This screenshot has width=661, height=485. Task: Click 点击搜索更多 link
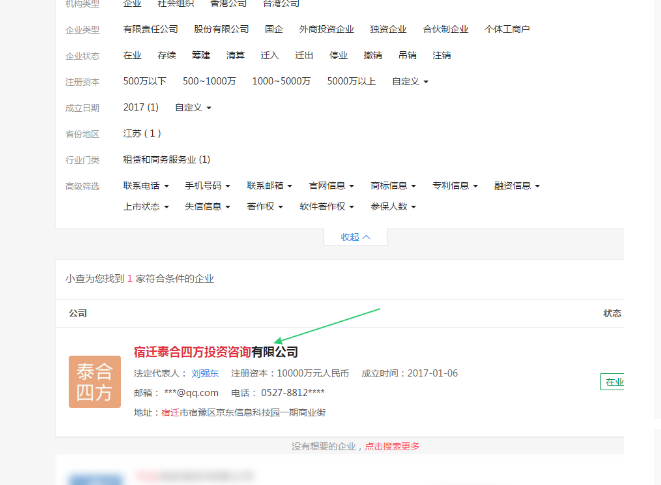coord(392,446)
